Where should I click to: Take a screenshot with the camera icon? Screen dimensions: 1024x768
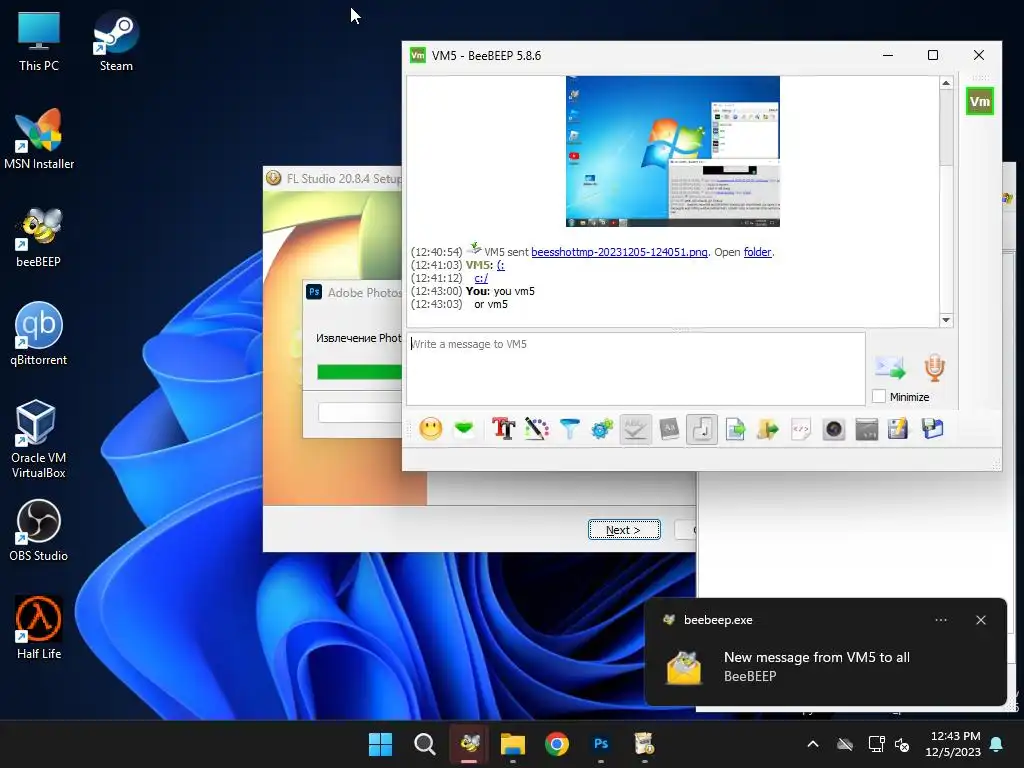point(834,429)
